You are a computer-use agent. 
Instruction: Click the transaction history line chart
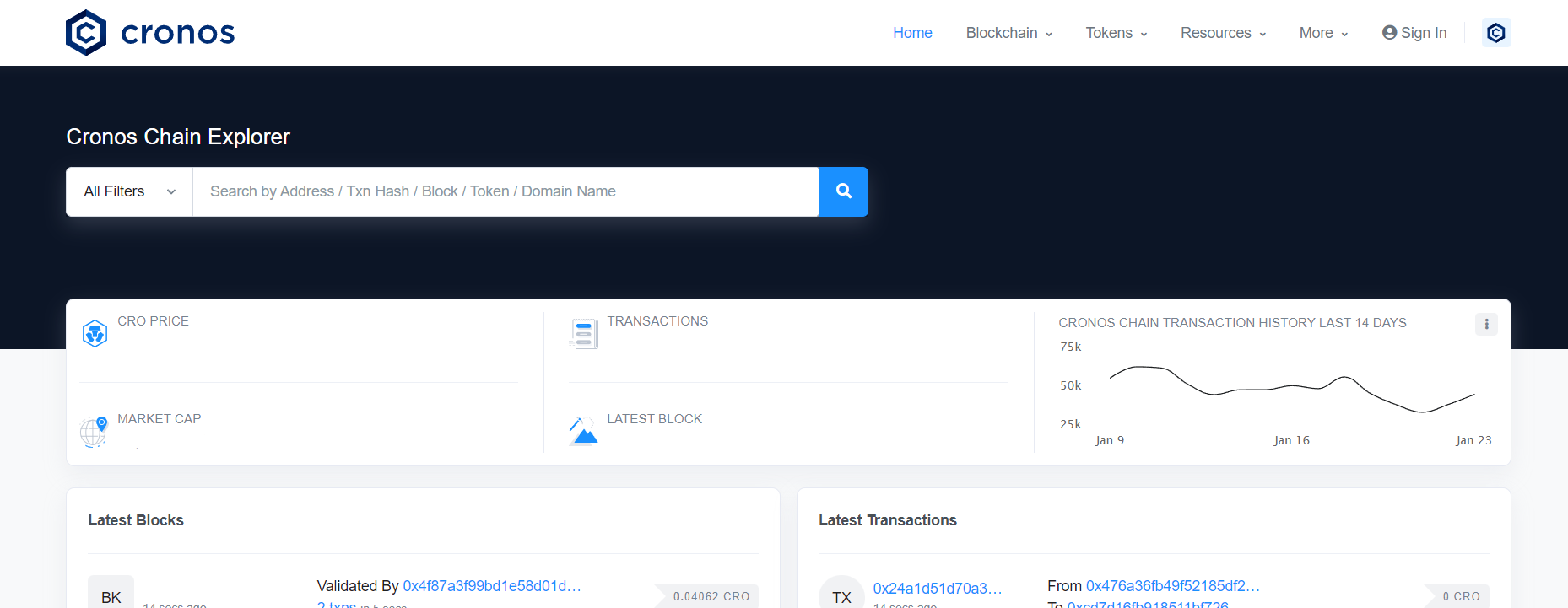pos(1292,390)
